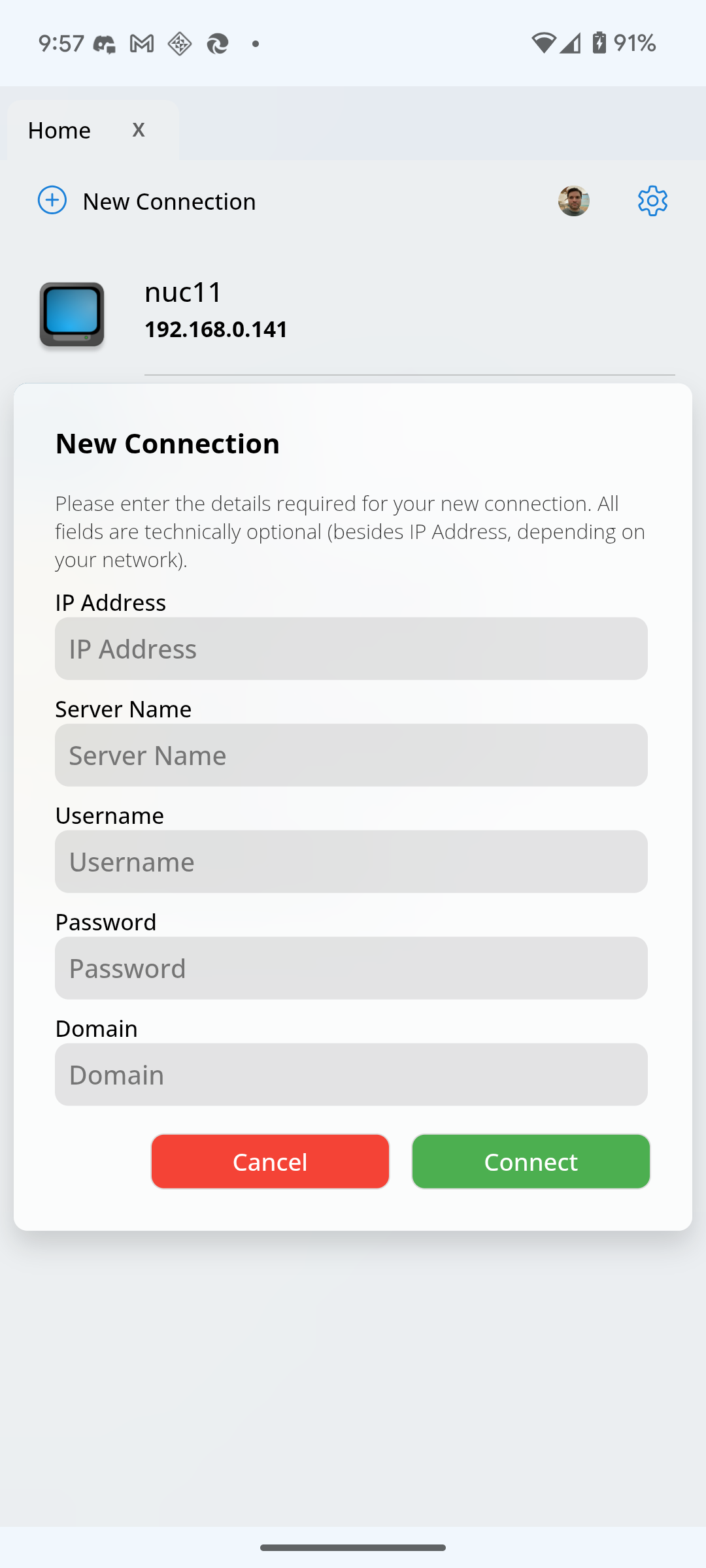
Task: Tap the Gmail notification icon in status bar
Action: 142,44
